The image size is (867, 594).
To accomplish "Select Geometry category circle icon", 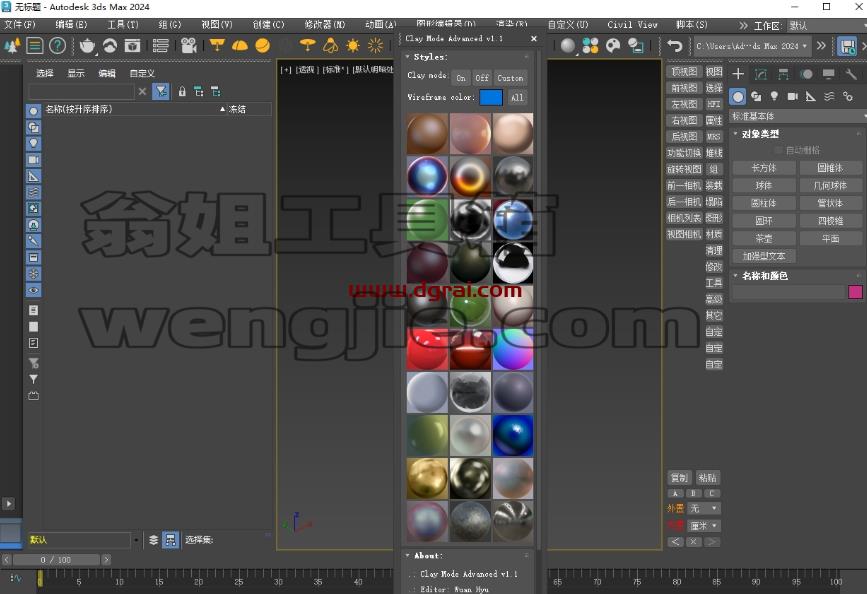I will click(738, 97).
